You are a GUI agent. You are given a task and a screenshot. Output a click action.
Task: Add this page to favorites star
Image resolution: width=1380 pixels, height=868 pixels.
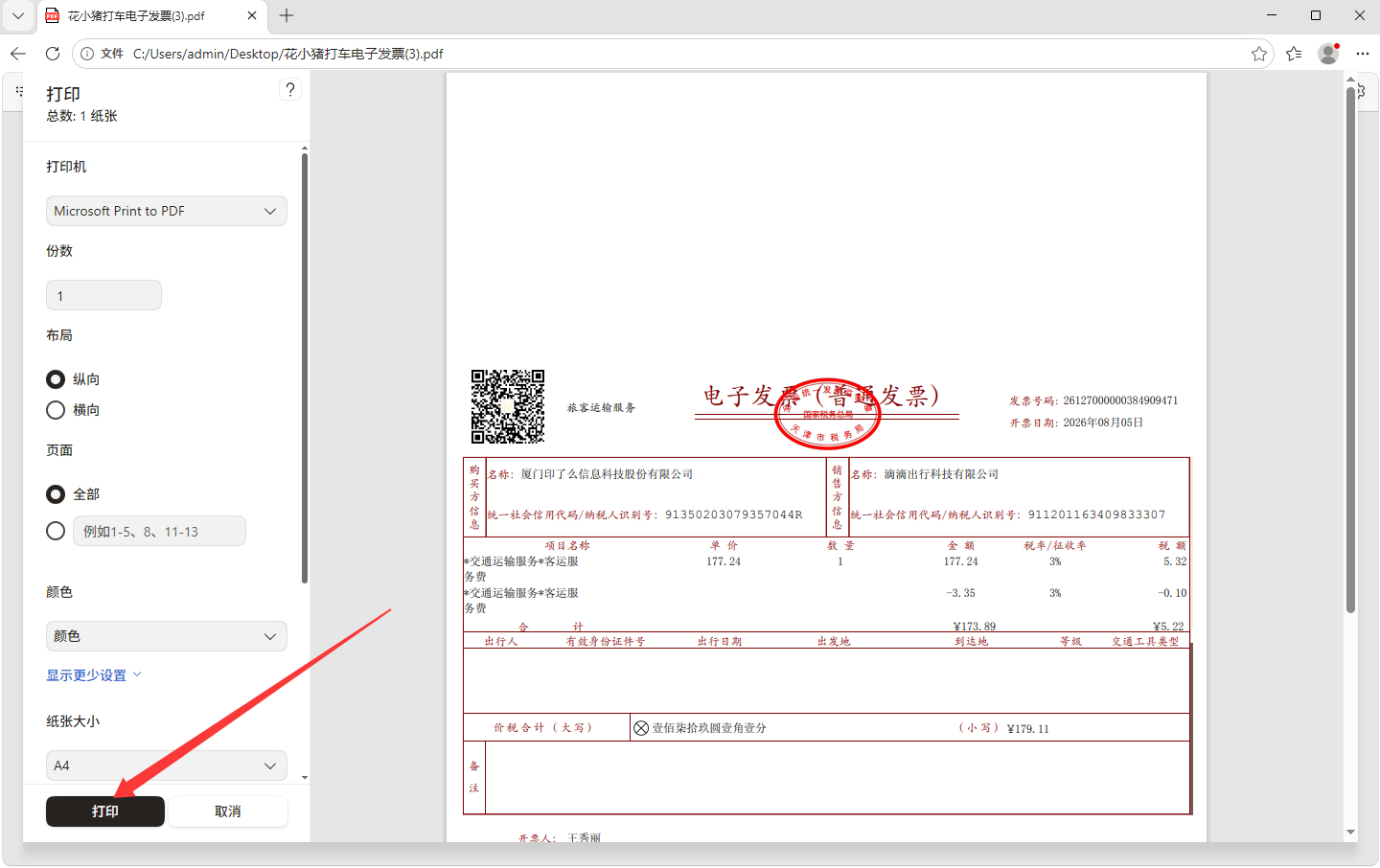(1259, 54)
